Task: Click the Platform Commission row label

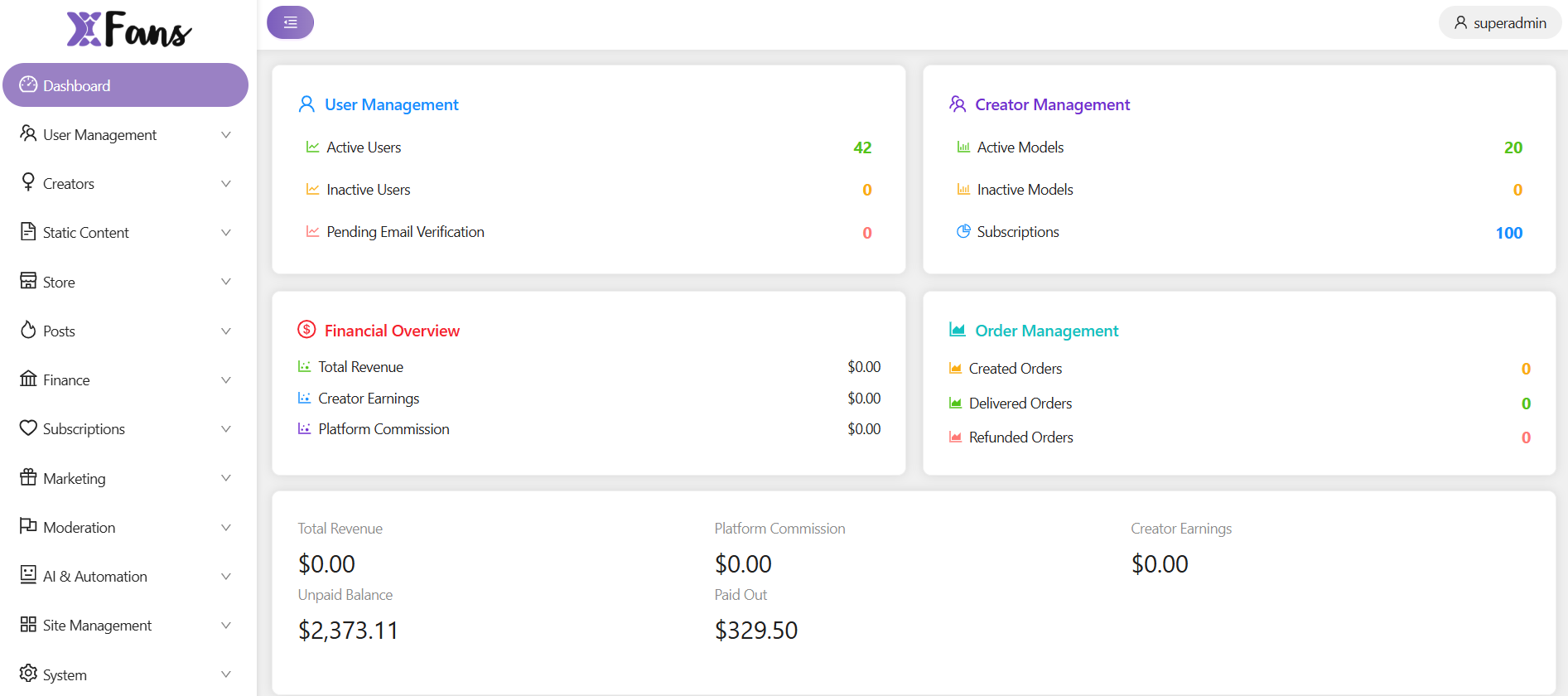Action: [384, 429]
